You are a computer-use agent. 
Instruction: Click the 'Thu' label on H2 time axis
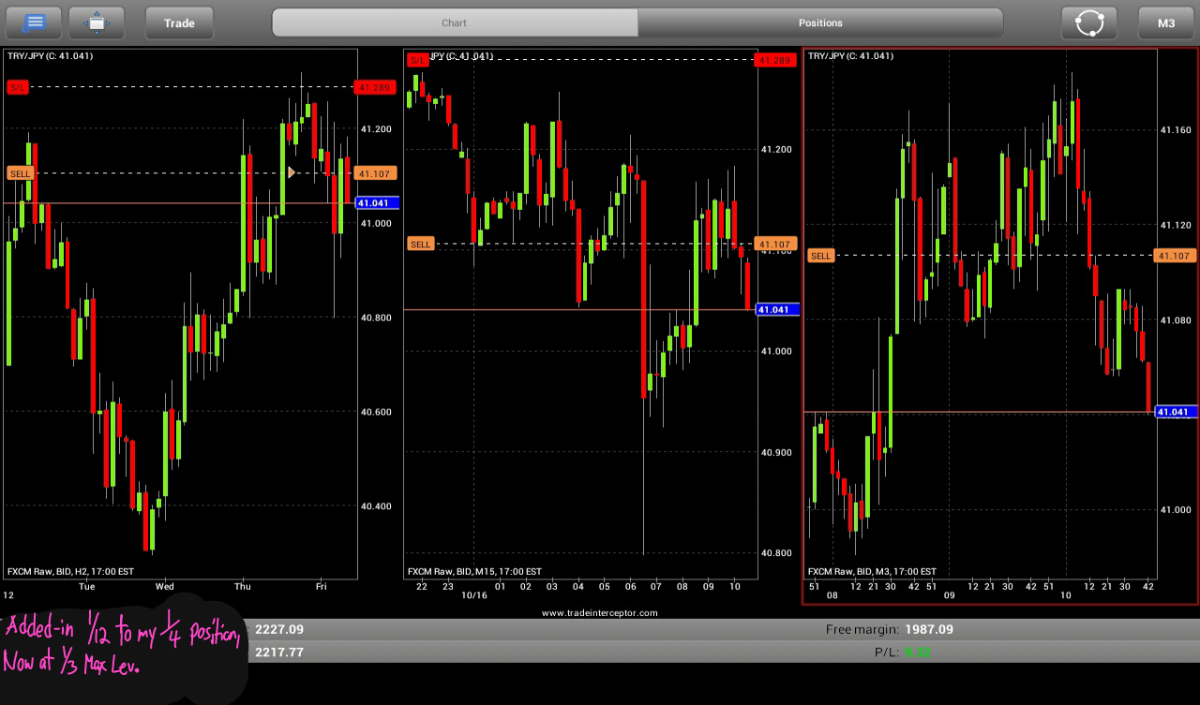pyautogui.click(x=242, y=586)
